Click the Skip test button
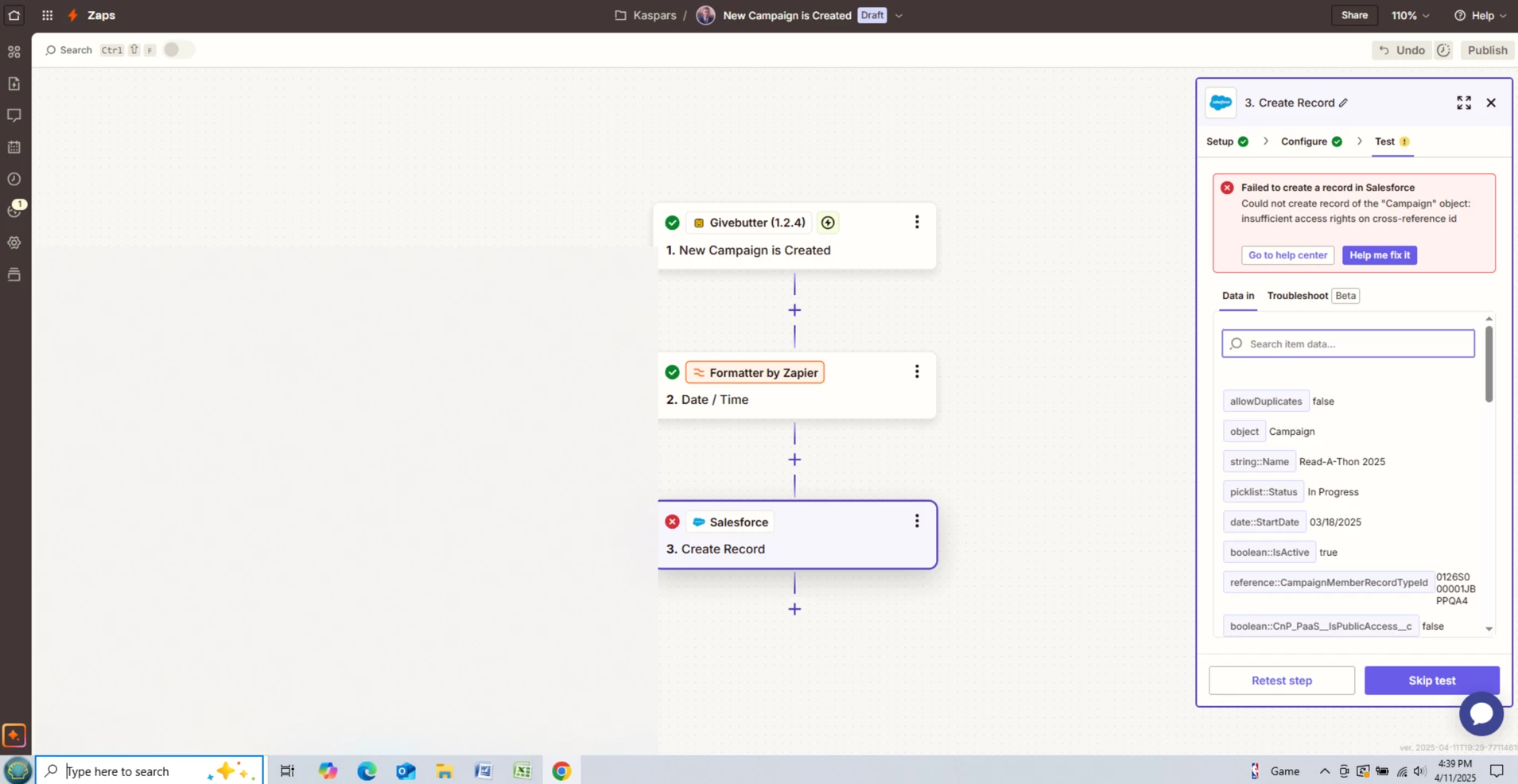Viewport: 1518px width, 784px height. pyautogui.click(x=1432, y=681)
